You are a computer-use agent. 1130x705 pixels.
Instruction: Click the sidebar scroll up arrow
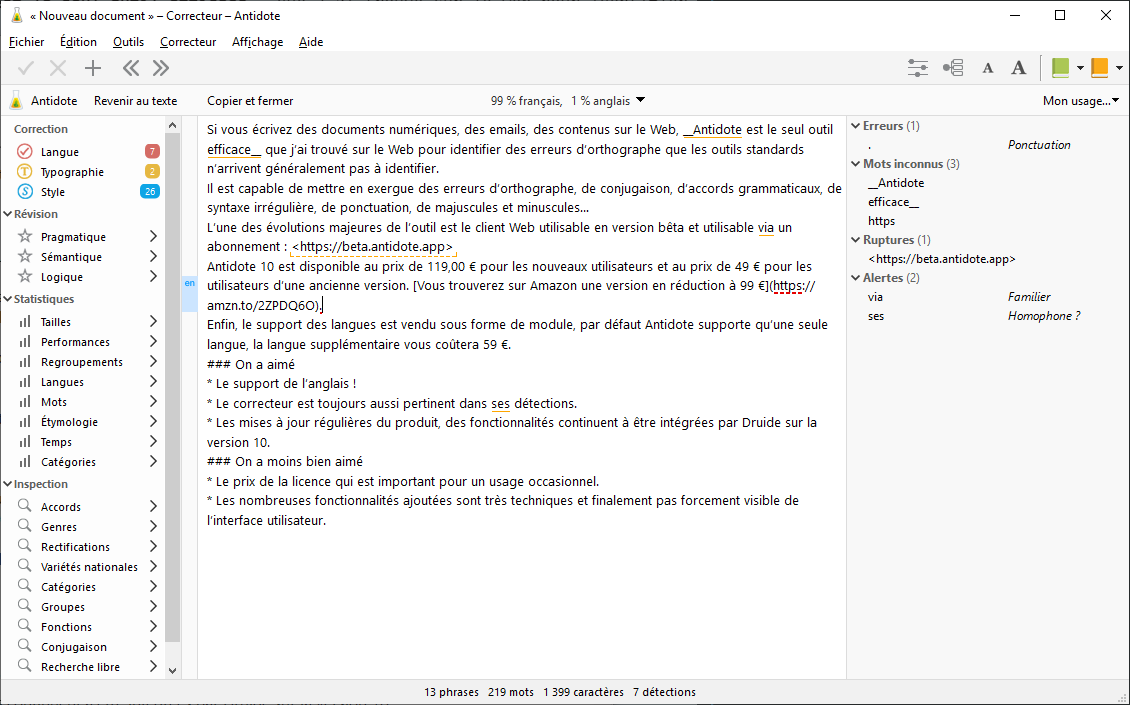click(172, 125)
